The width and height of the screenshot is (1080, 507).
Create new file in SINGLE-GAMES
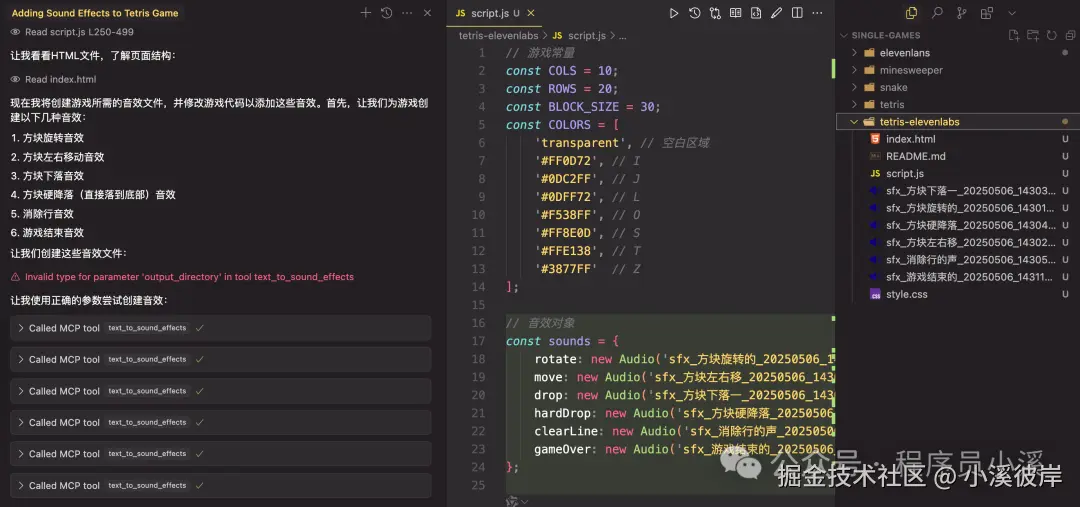click(1013, 36)
